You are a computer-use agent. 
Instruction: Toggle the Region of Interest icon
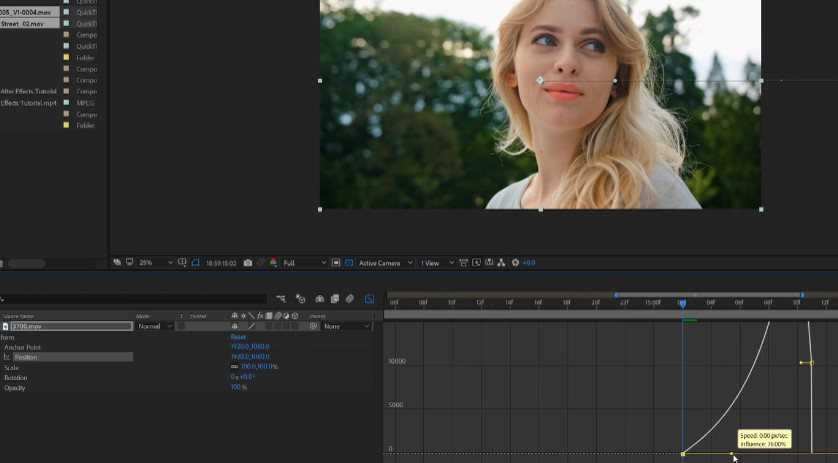(338, 263)
